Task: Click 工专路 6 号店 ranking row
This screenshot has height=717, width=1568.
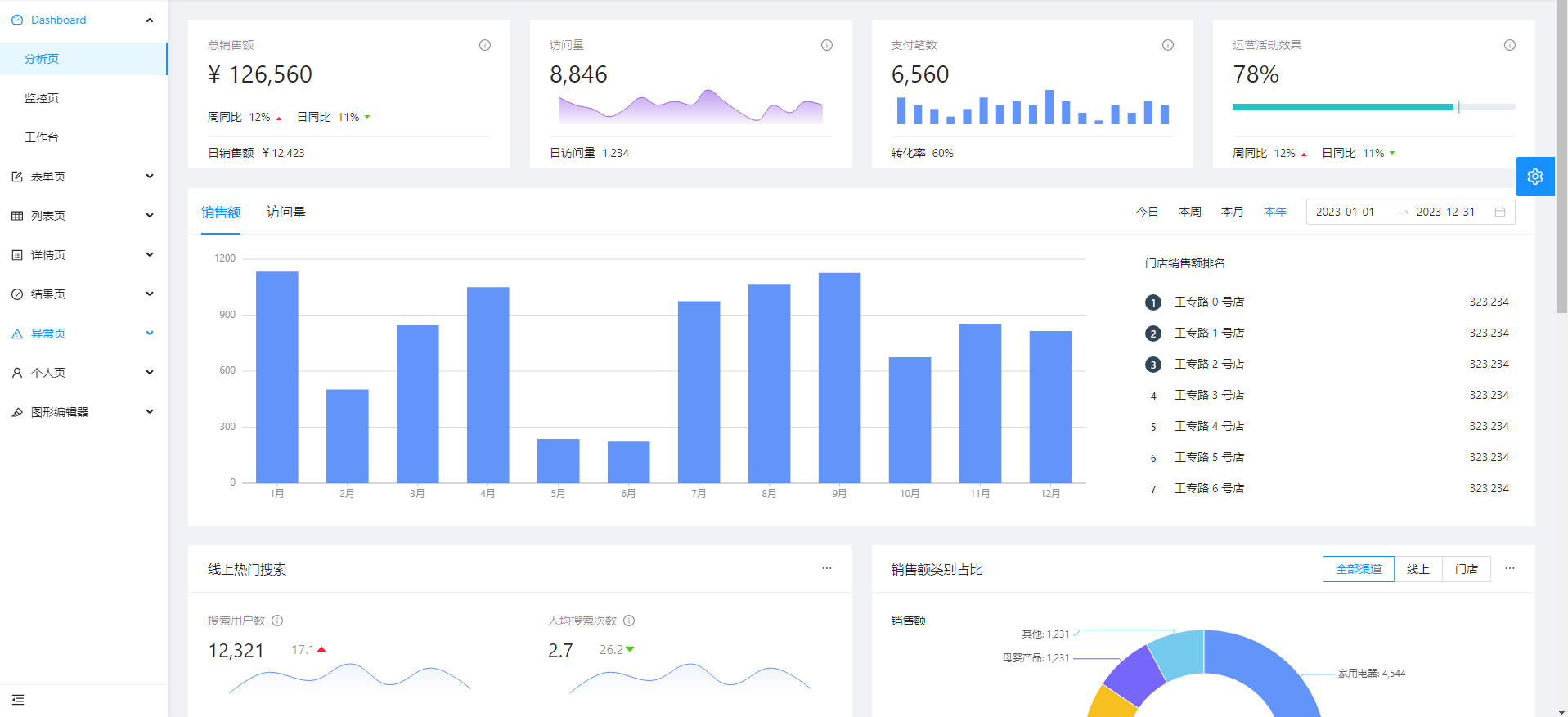Action: [1327, 488]
